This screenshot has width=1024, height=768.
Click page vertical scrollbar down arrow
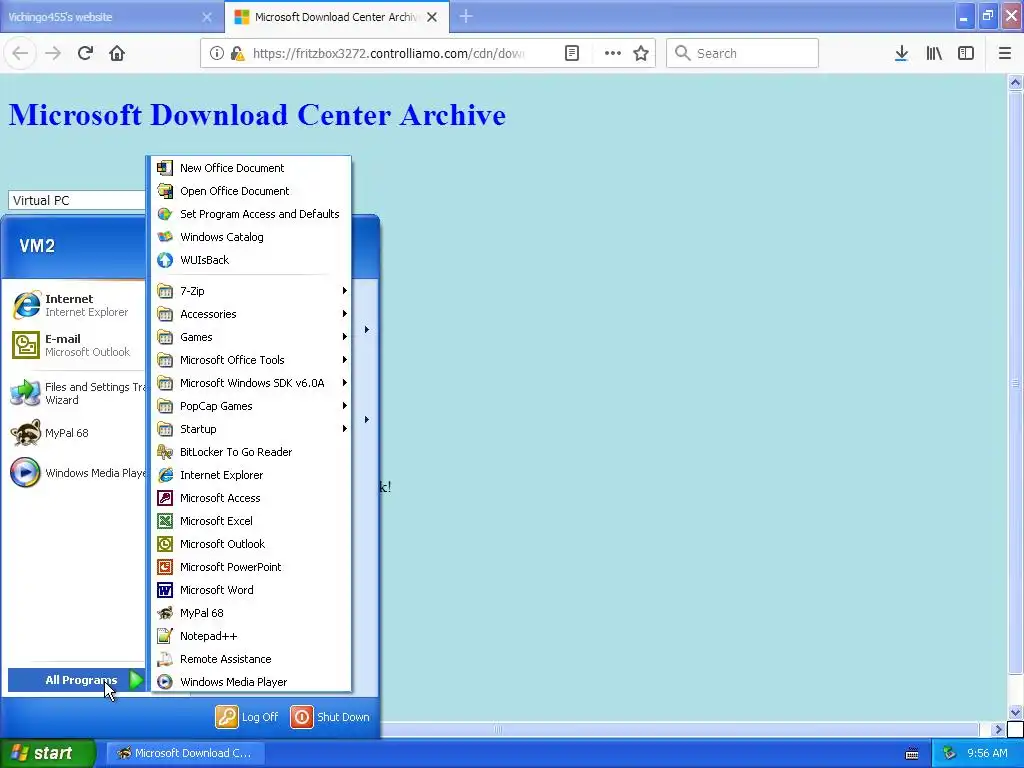tap(1015, 712)
